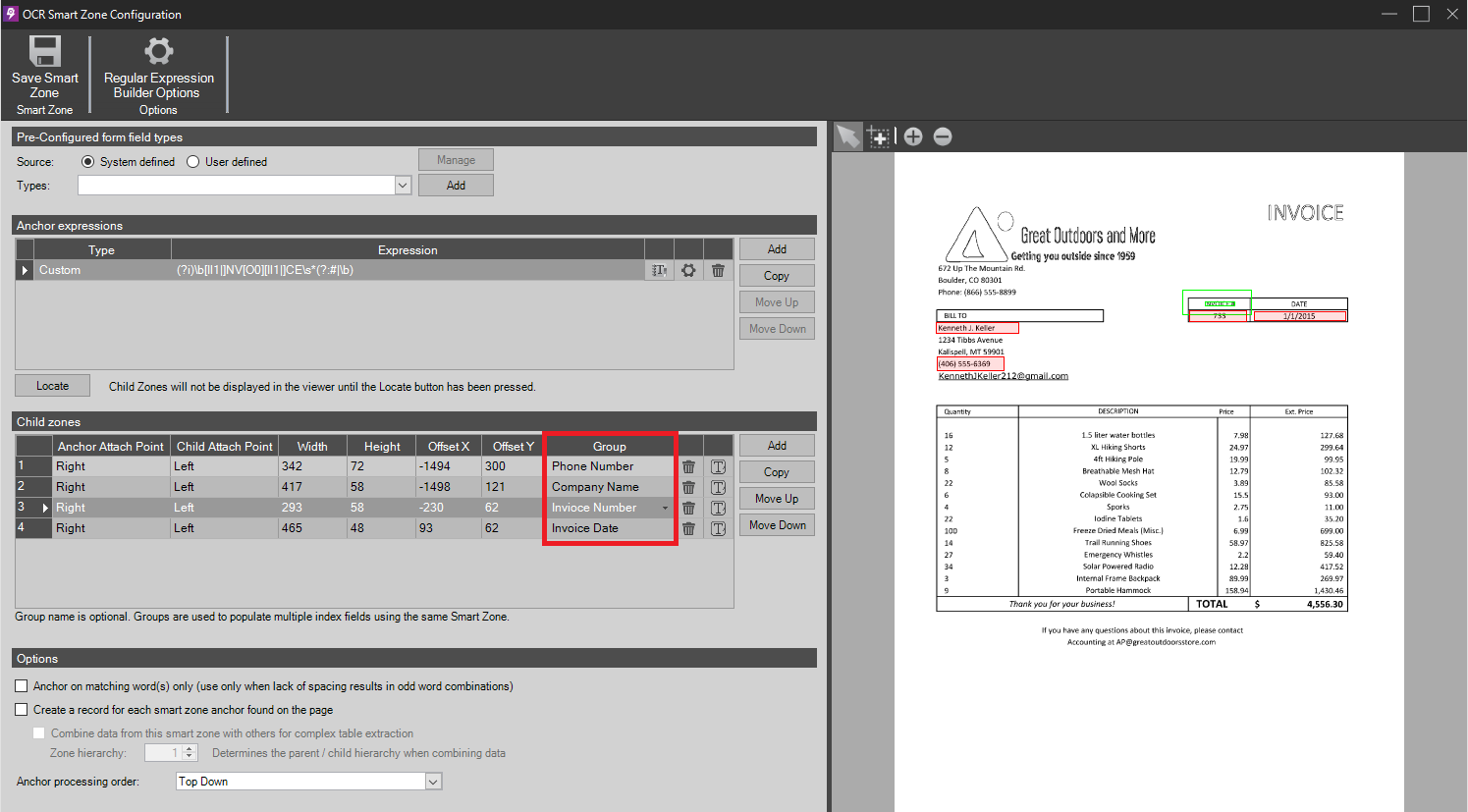Open settings gear for Custom anchor expression
The height and width of the screenshot is (812, 1468).
688,270
